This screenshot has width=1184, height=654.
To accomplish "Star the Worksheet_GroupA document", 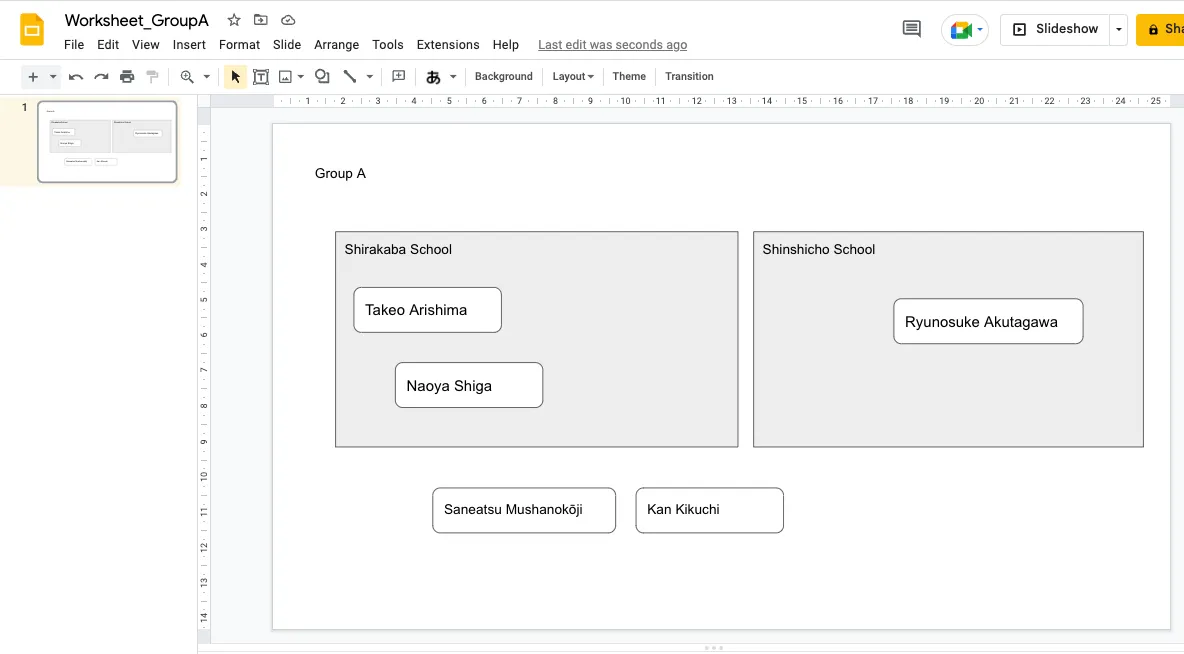I will pos(234,20).
